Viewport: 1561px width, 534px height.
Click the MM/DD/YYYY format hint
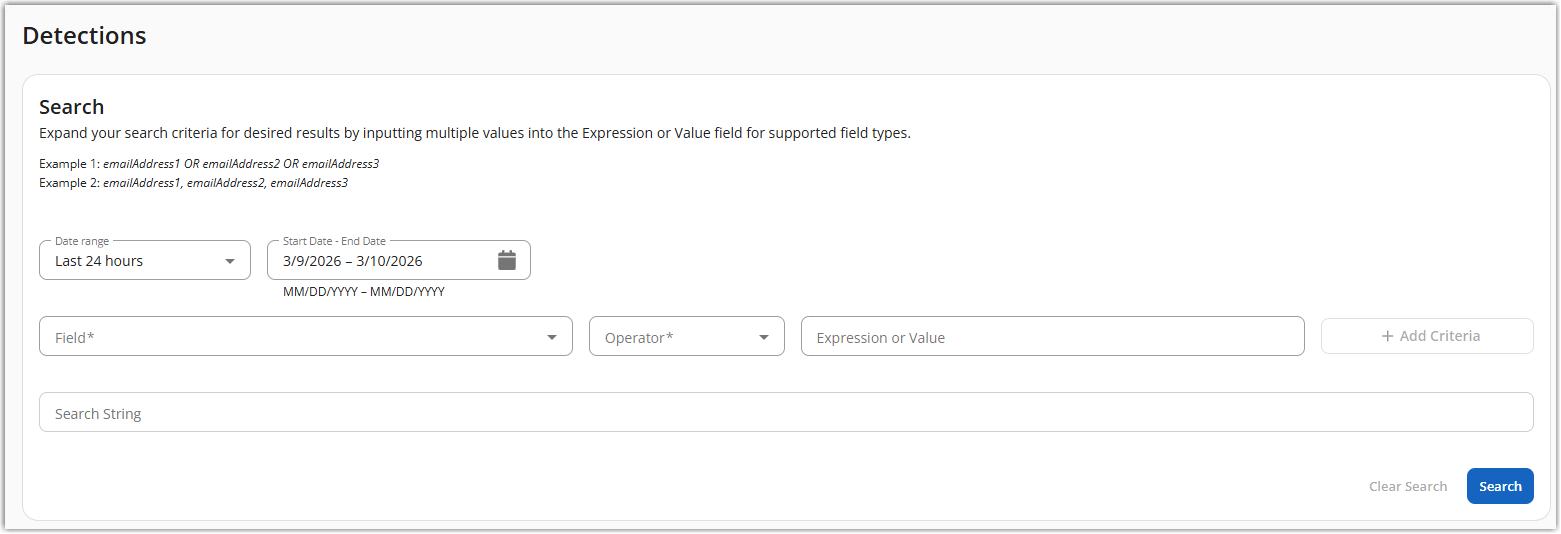click(363, 292)
